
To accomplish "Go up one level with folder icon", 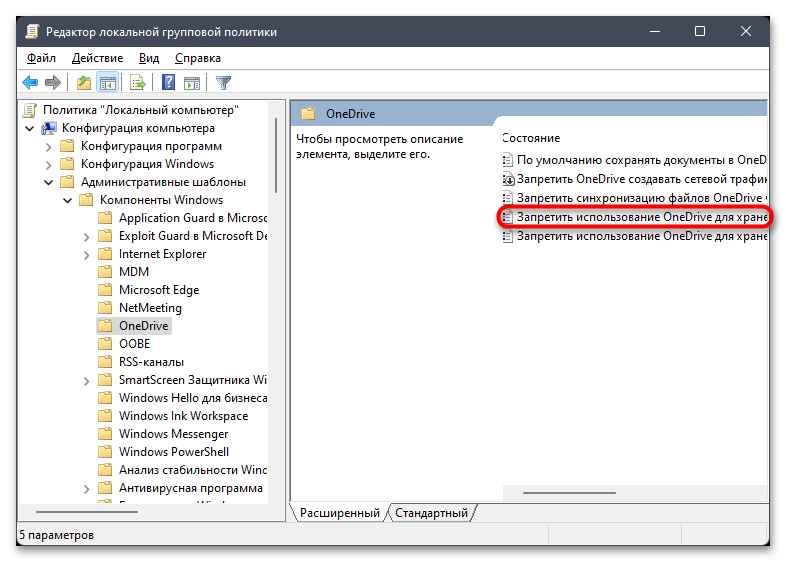I will [x=84, y=82].
